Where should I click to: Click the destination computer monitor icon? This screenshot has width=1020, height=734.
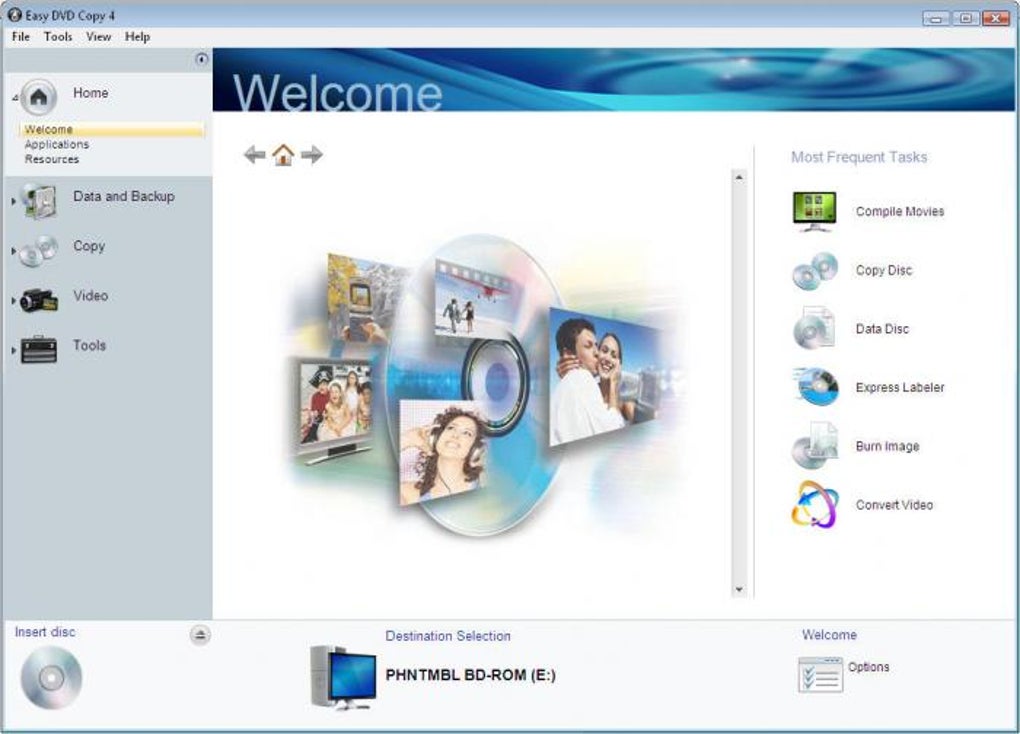(x=343, y=678)
